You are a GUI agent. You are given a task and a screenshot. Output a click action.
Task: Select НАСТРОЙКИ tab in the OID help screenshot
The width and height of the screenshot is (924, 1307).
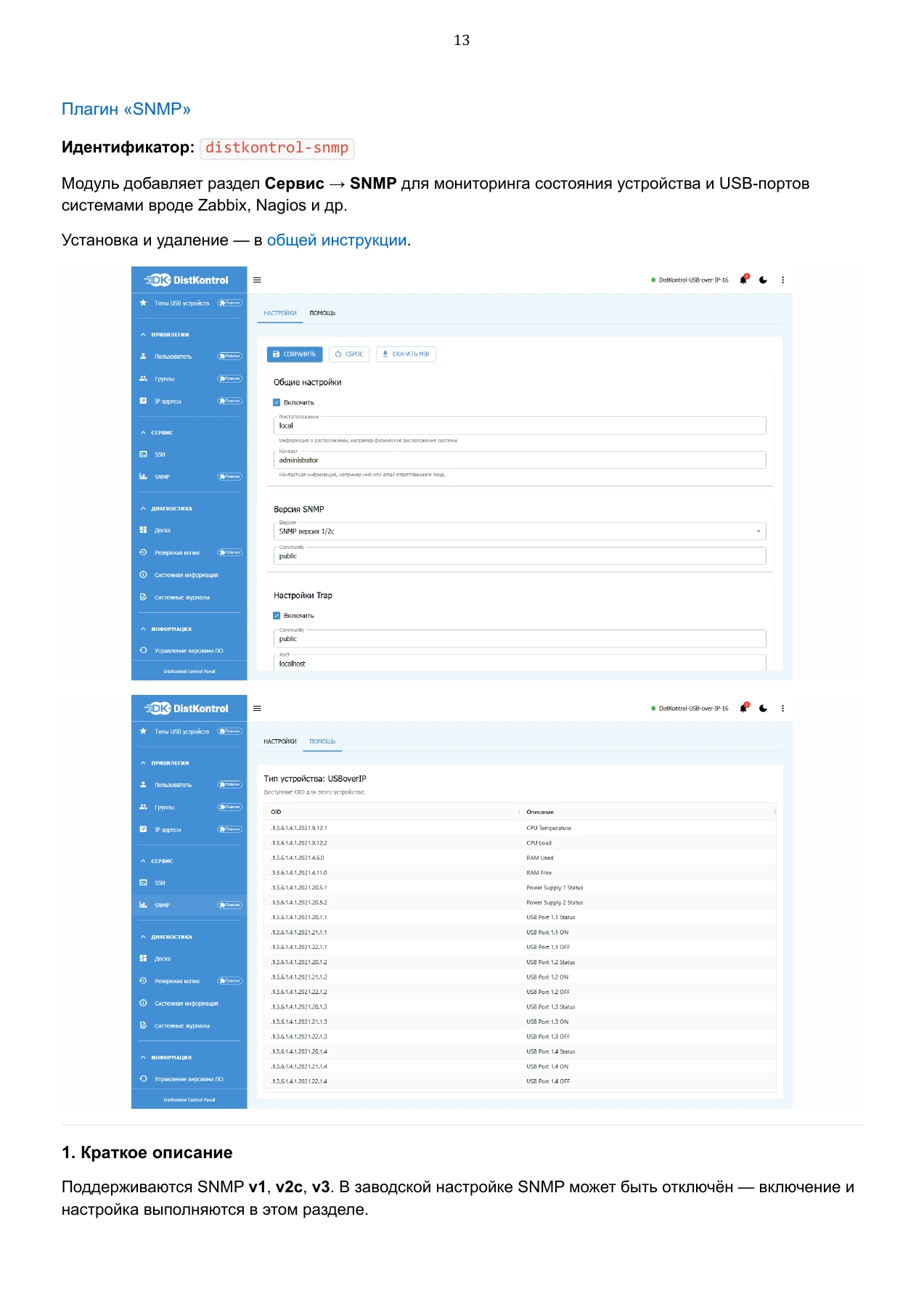pos(280,741)
